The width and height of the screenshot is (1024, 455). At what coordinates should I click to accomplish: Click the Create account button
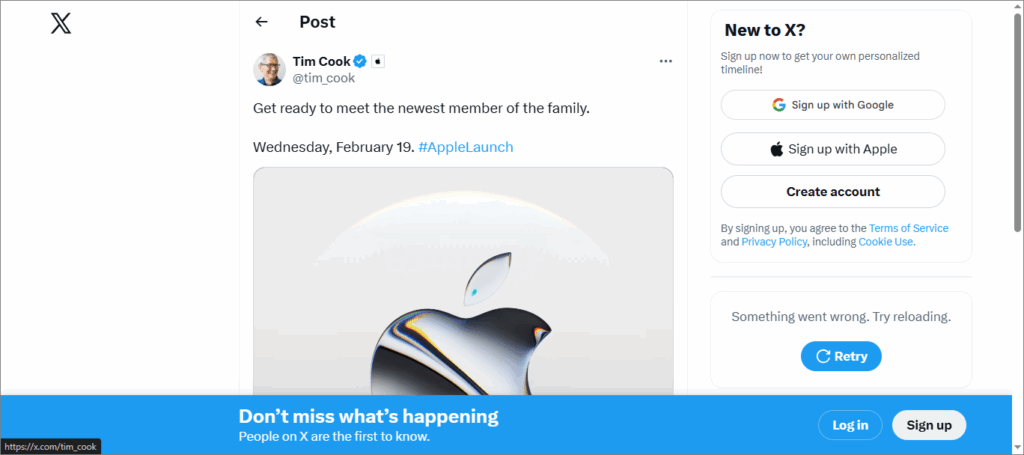[x=832, y=191]
